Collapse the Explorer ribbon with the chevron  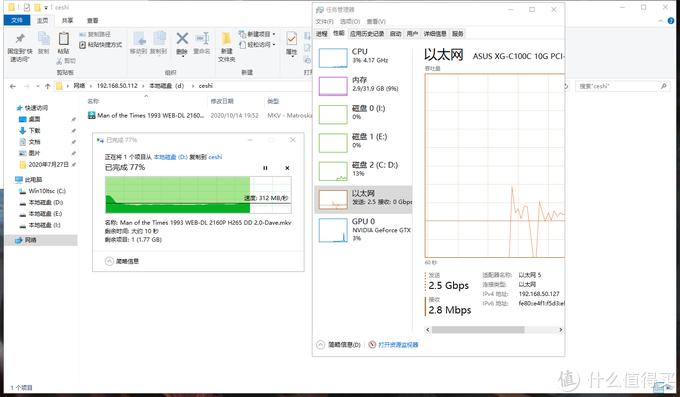(660, 20)
